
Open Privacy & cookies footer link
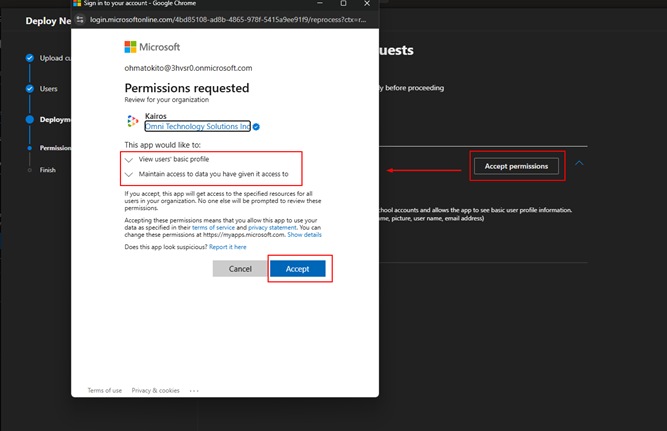(156, 391)
